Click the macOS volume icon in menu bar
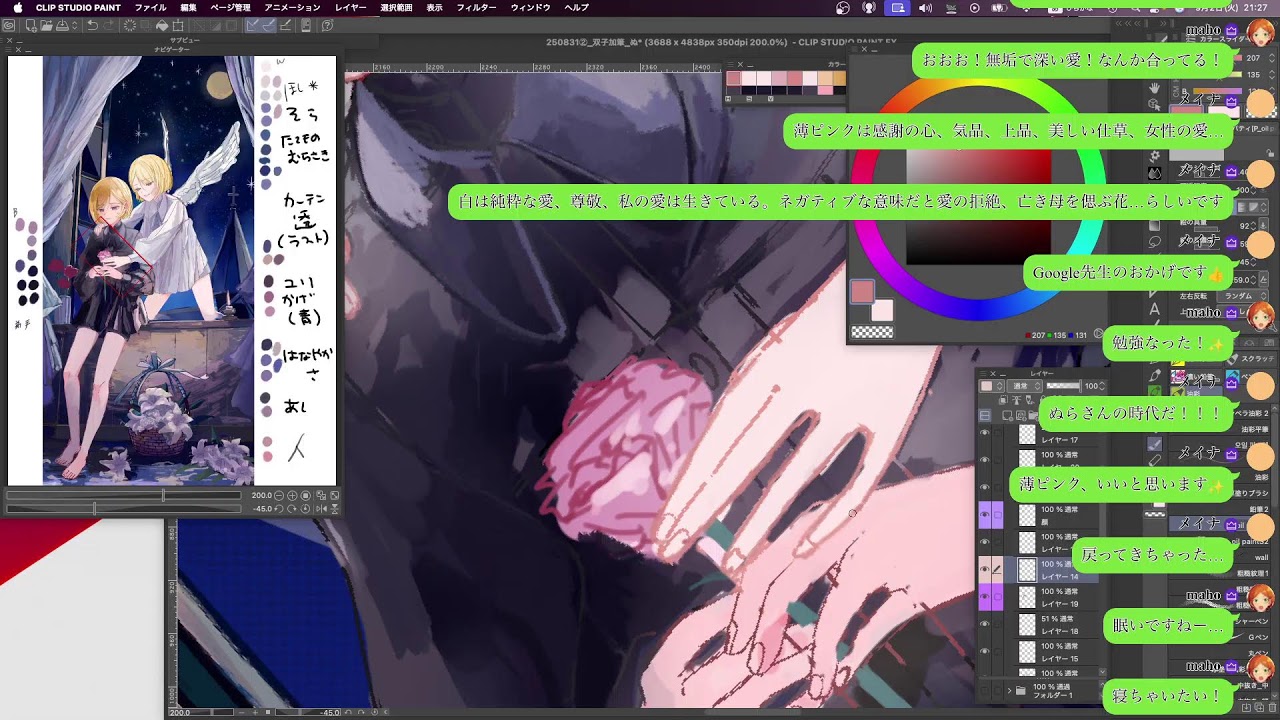The image size is (1280, 720). (x=925, y=7)
